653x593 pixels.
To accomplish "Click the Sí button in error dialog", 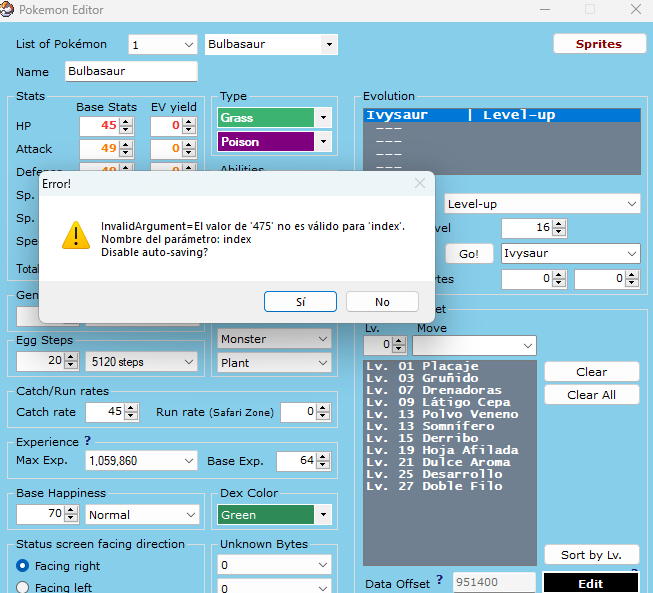I will pos(301,301).
